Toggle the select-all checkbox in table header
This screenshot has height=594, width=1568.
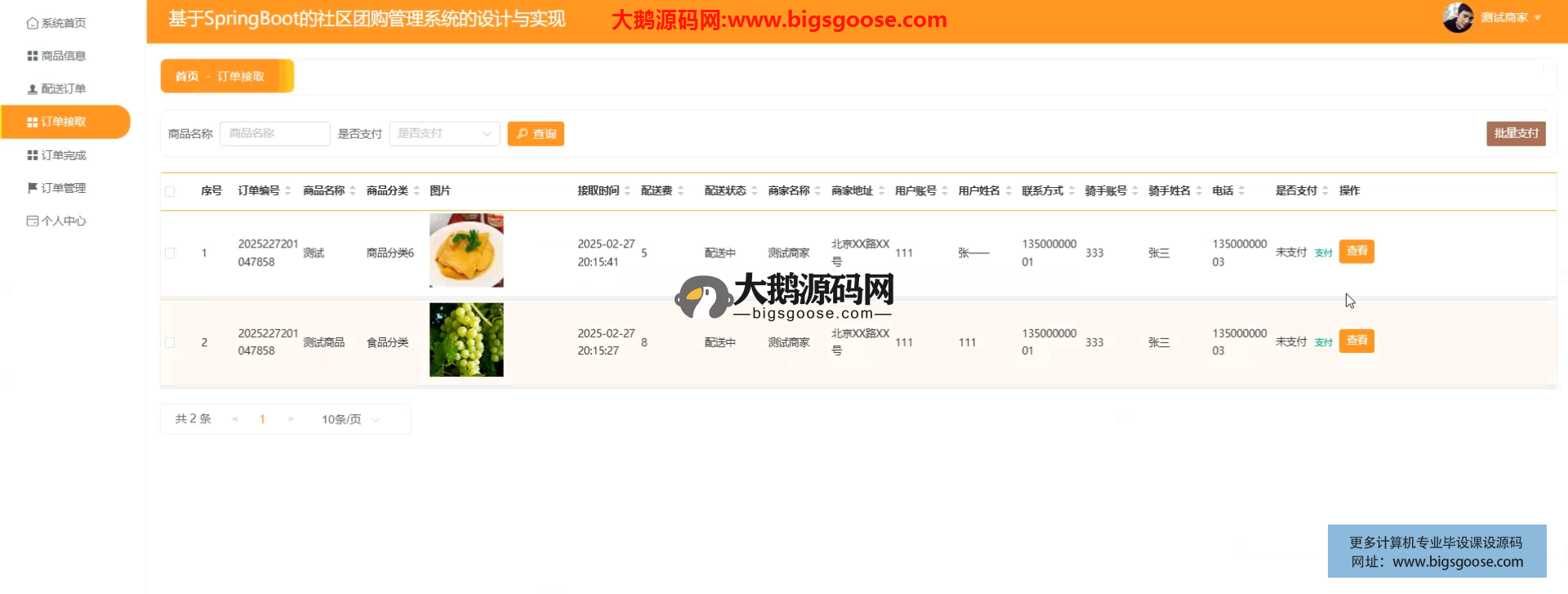[170, 191]
